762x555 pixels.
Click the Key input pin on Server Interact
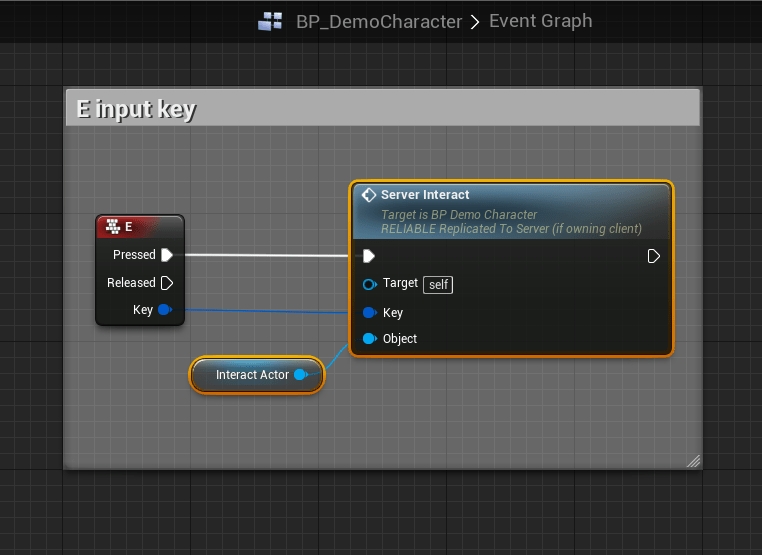pyautogui.click(x=369, y=313)
